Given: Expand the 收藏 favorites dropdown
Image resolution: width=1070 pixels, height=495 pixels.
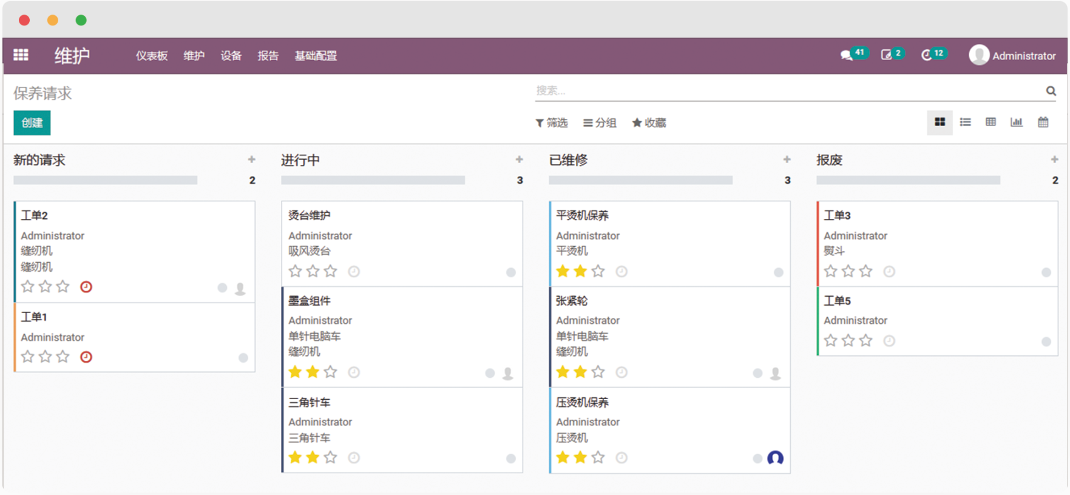Looking at the screenshot, I should (649, 123).
